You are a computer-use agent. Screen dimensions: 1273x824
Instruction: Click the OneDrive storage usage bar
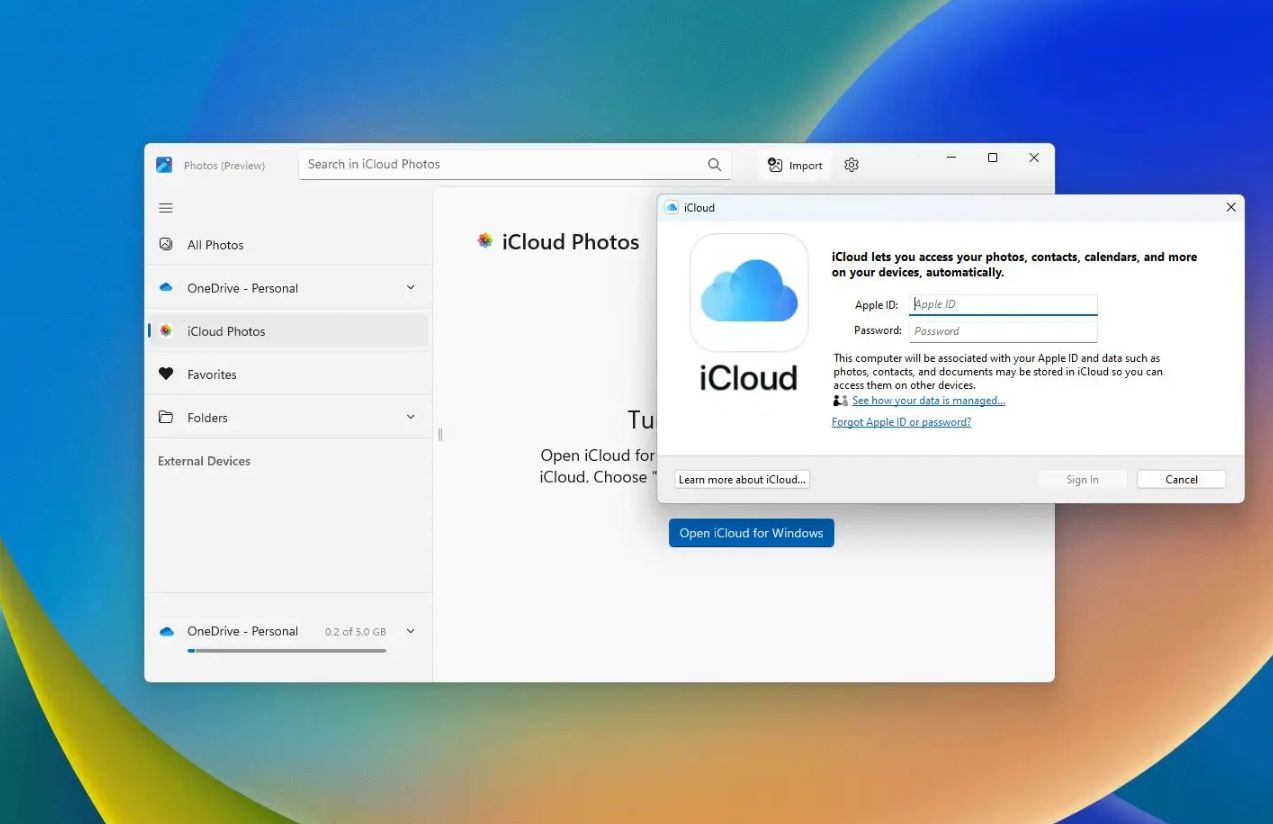[x=286, y=651]
